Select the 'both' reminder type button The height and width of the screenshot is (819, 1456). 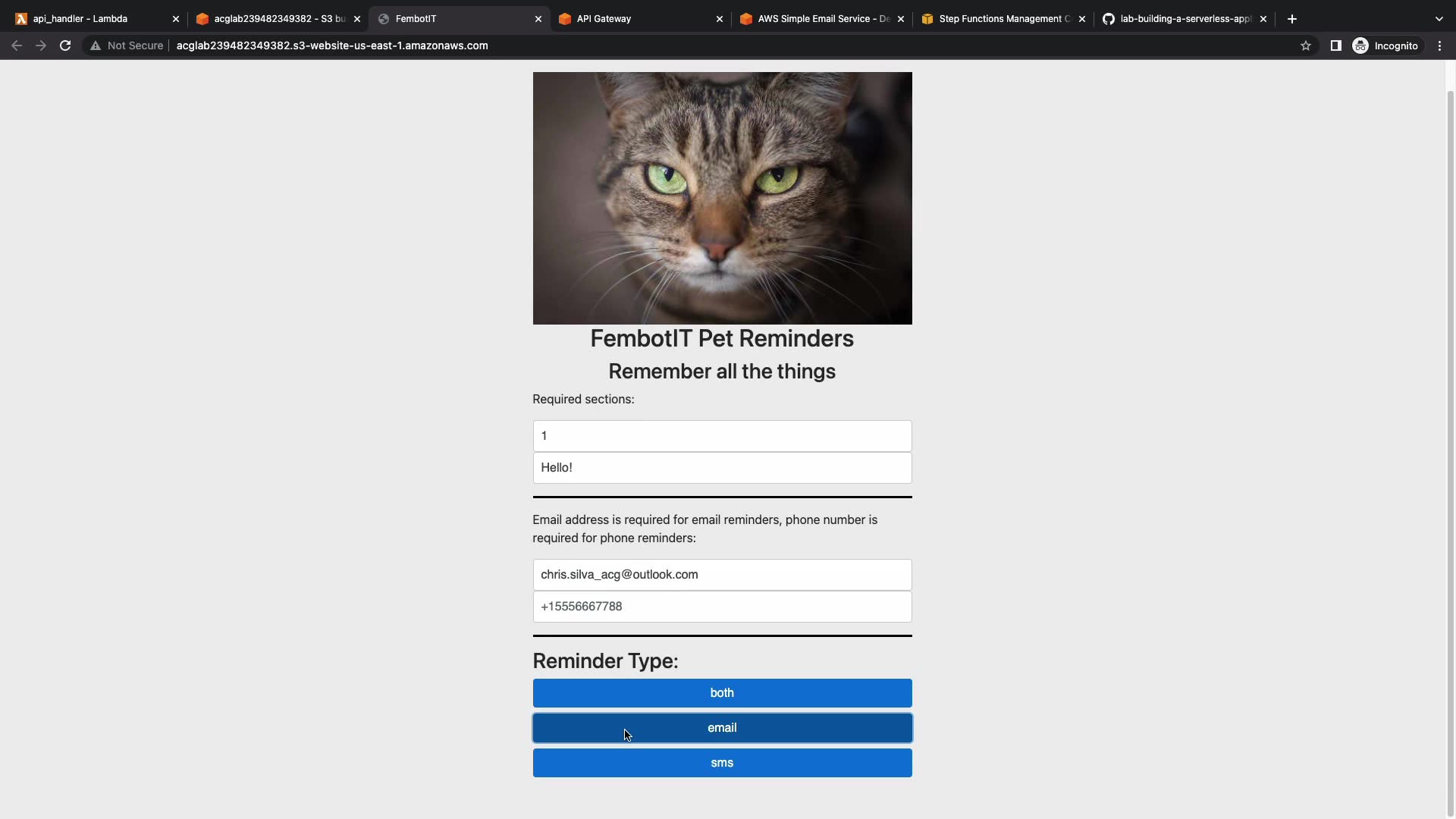point(722,693)
